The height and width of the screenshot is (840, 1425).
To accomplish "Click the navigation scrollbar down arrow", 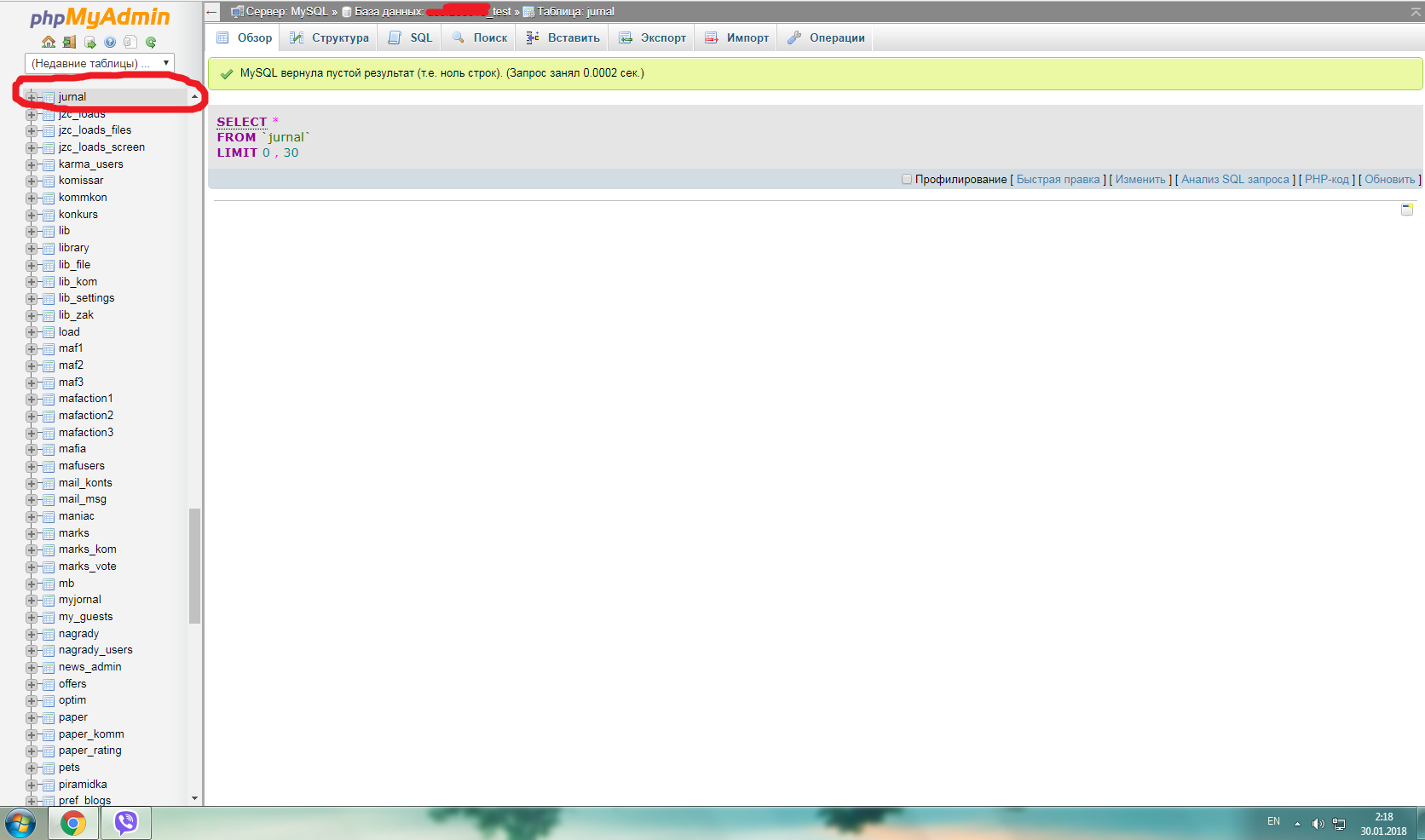I will click(x=194, y=798).
